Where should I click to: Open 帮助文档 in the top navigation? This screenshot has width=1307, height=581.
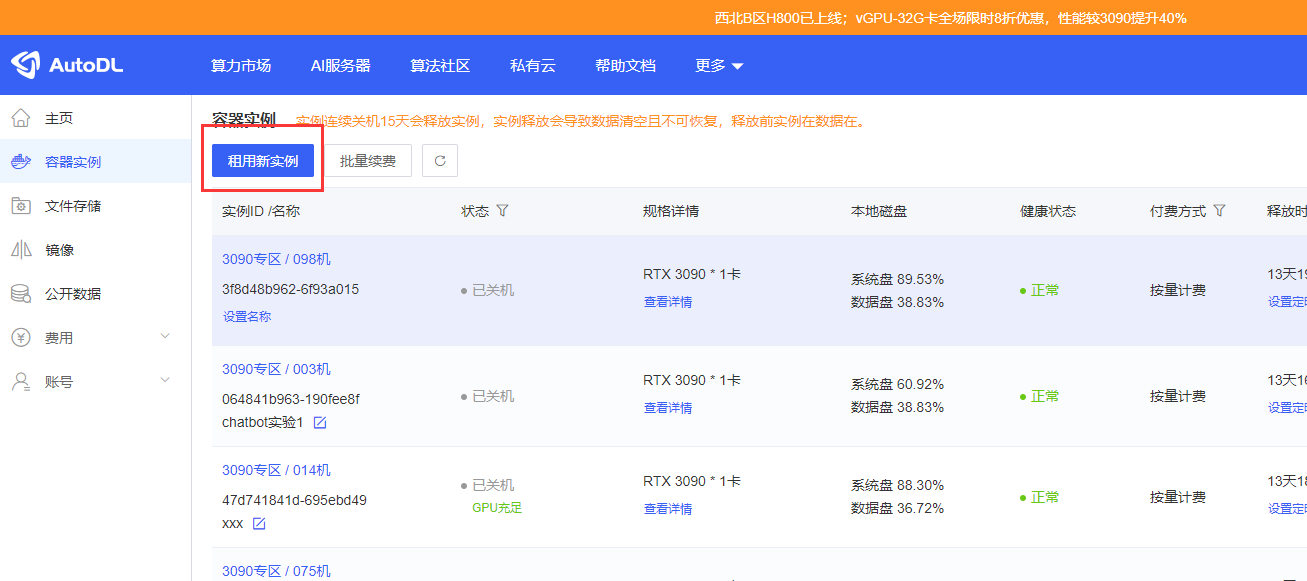coord(625,66)
